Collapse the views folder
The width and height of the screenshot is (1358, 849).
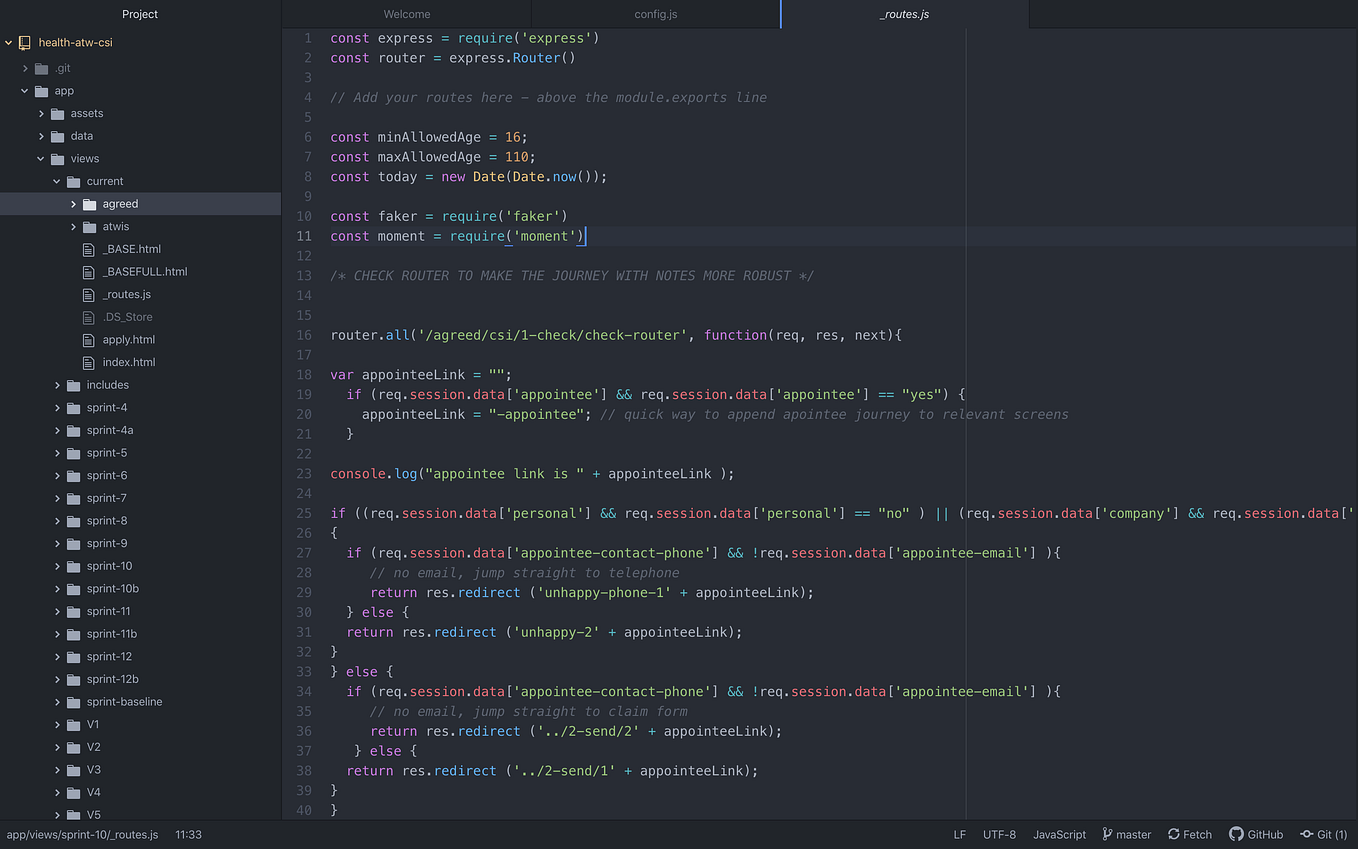pyautogui.click(x=41, y=158)
